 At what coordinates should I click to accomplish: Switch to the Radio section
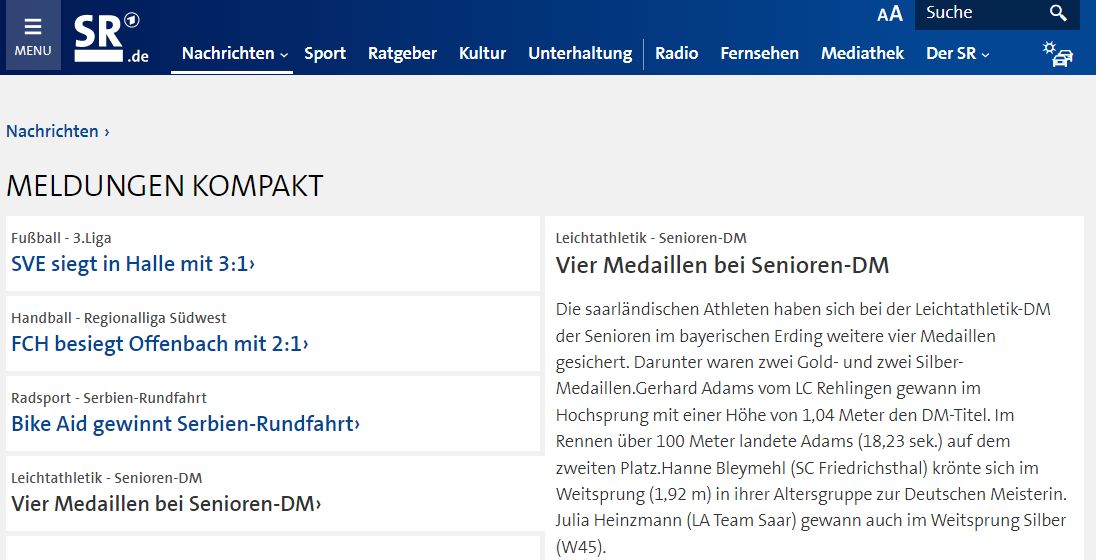click(x=676, y=54)
